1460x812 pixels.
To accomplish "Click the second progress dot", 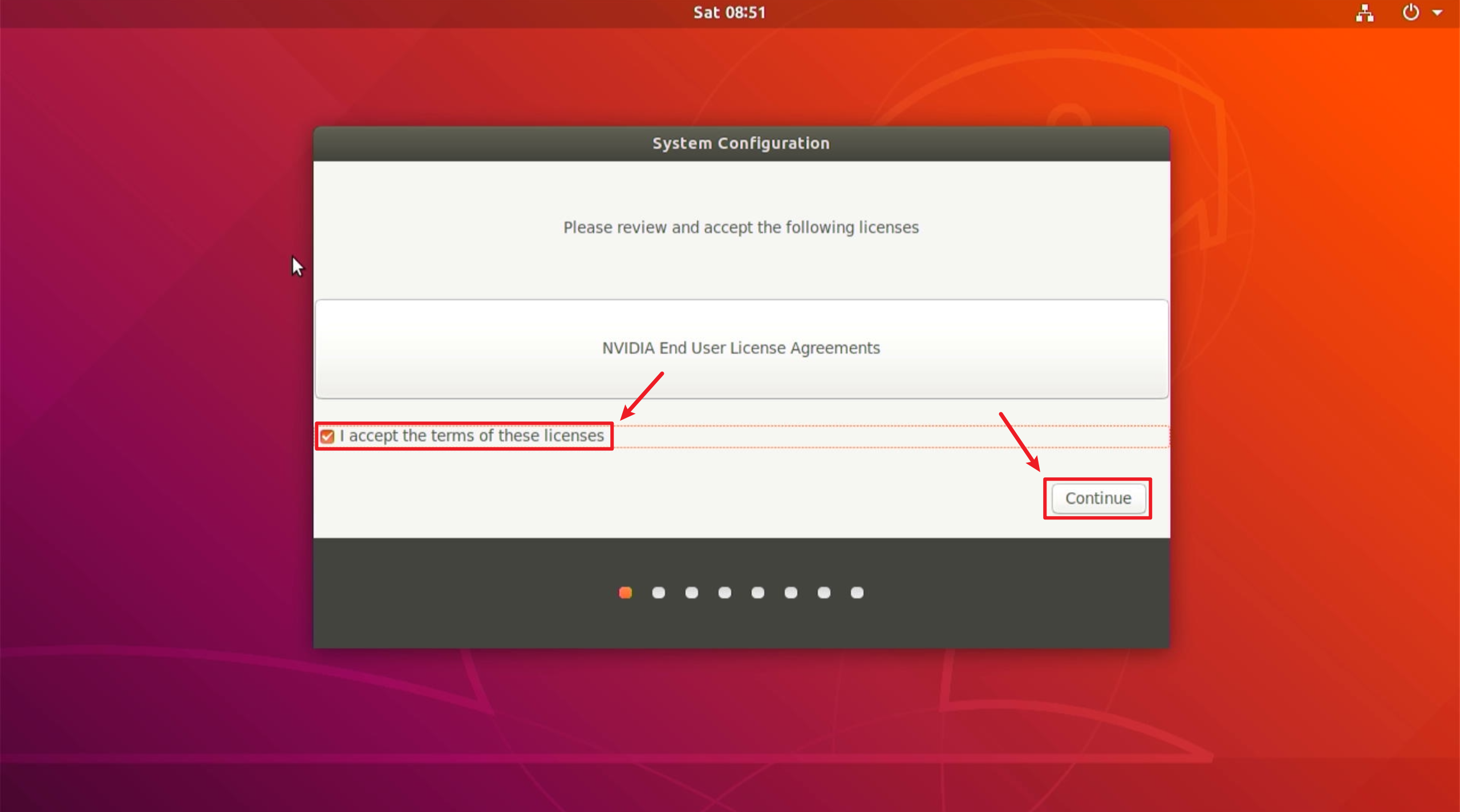I will point(658,592).
